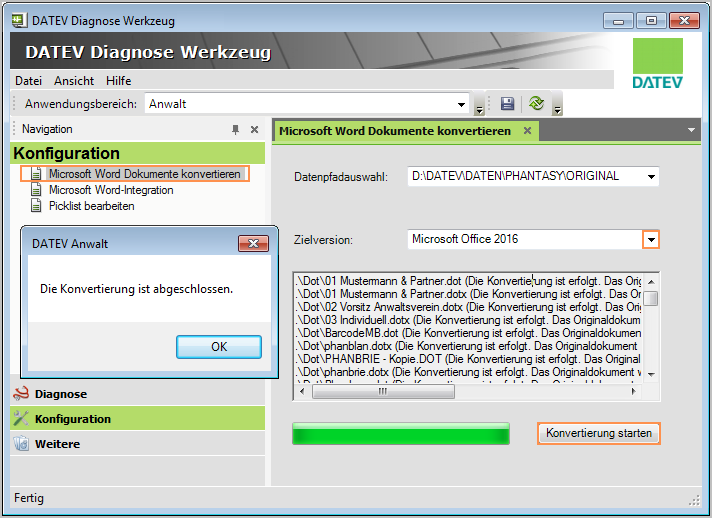Viewport: 712px width, 518px height.
Task: Open the Zielversion dropdown arrow
Action: click(x=651, y=240)
